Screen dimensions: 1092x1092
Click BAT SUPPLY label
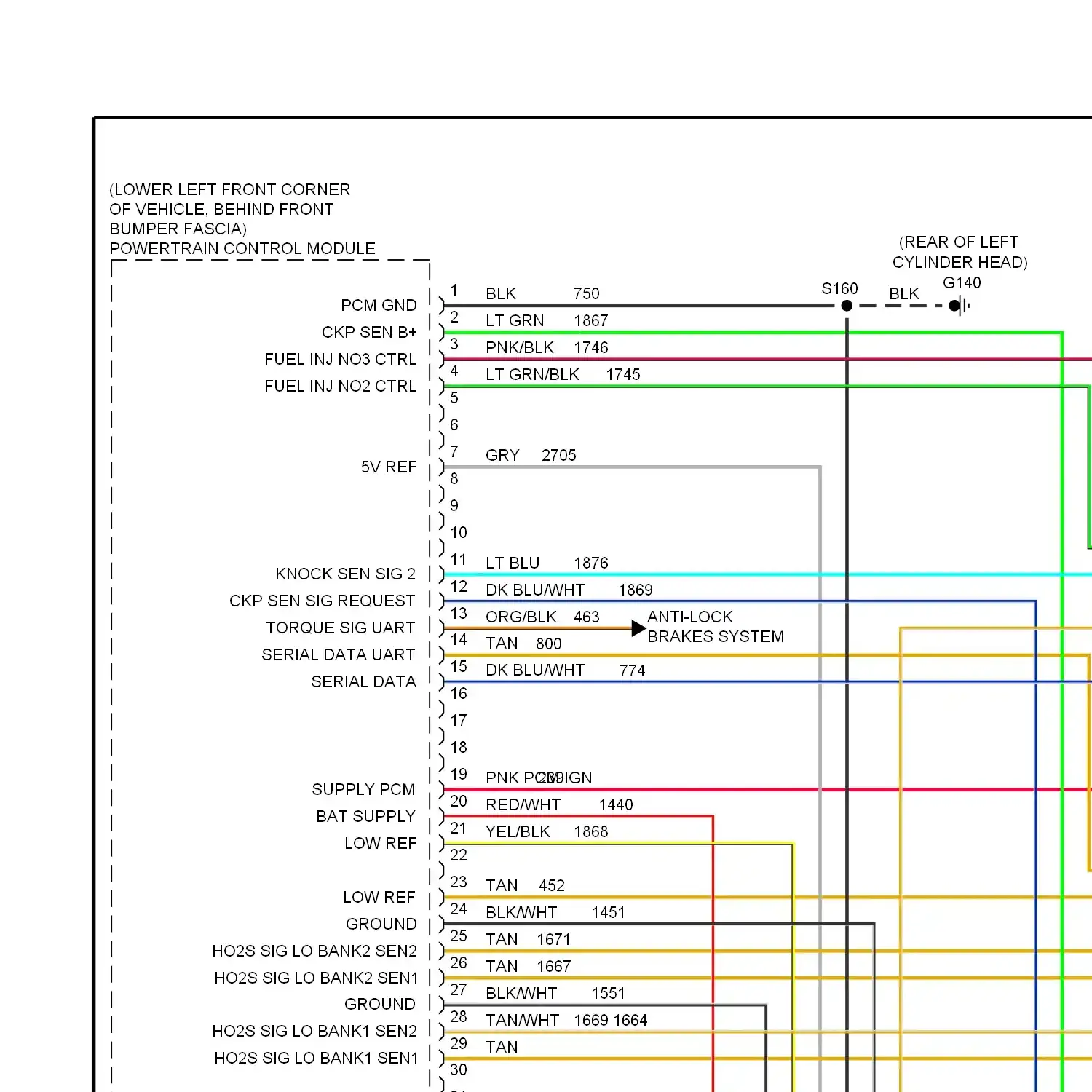tap(365, 816)
